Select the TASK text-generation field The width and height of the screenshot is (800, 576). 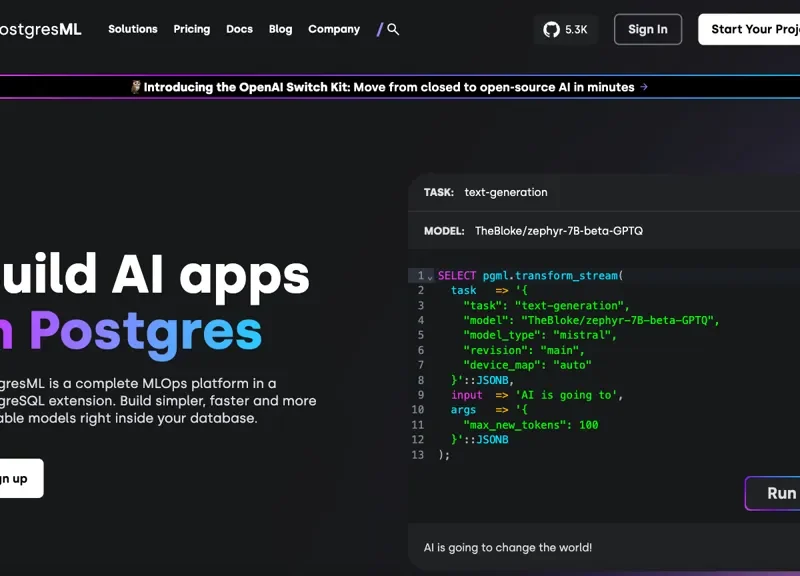506,192
